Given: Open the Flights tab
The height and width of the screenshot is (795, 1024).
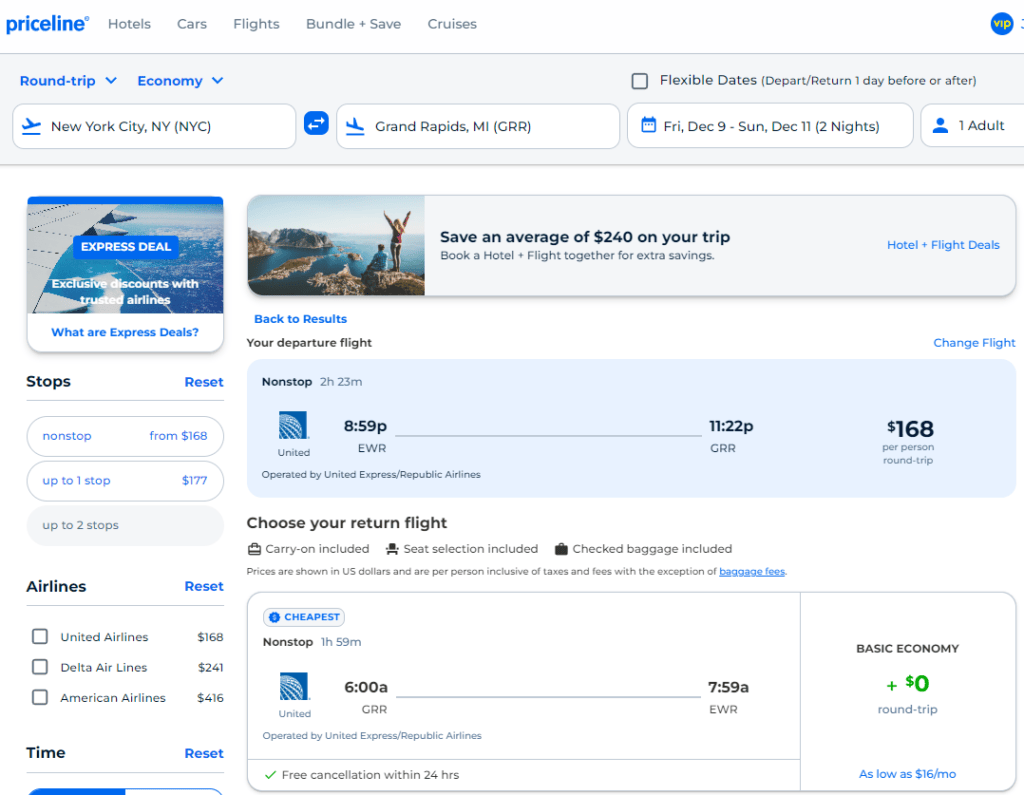Looking at the screenshot, I should tap(256, 24).
